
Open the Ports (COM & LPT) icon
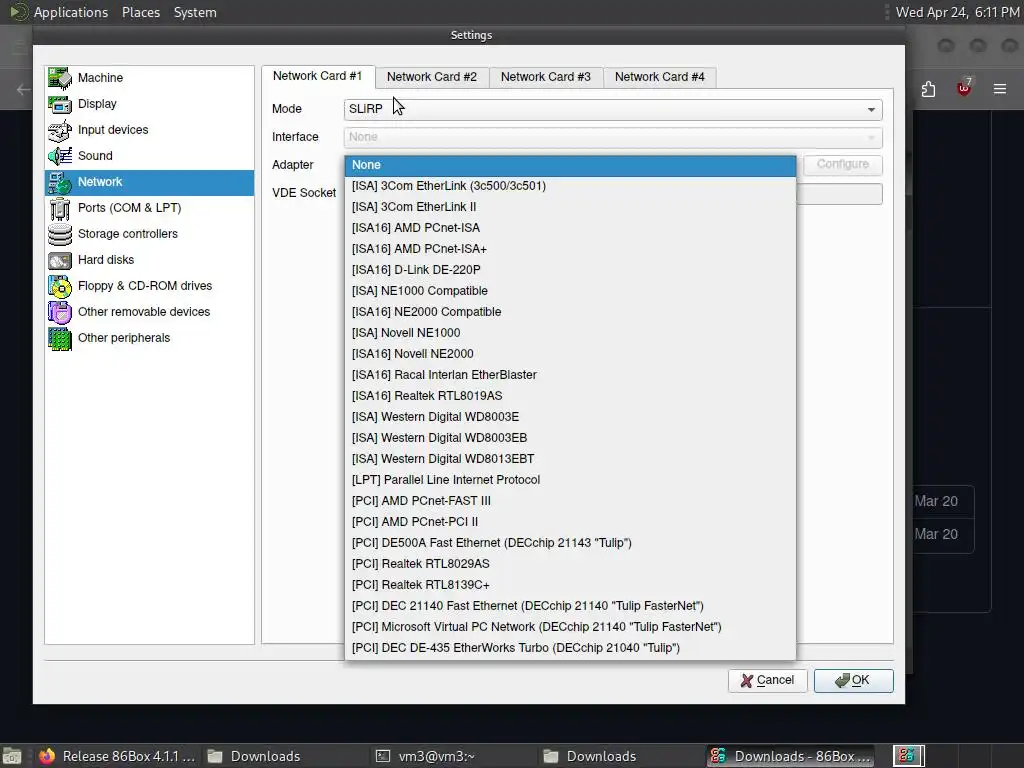[60, 208]
